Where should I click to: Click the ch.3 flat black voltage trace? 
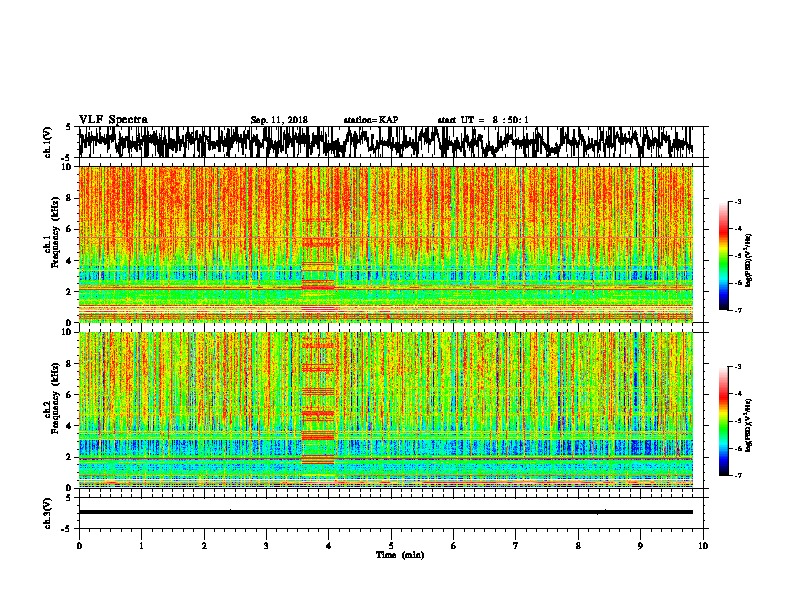(x=385, y=512)
